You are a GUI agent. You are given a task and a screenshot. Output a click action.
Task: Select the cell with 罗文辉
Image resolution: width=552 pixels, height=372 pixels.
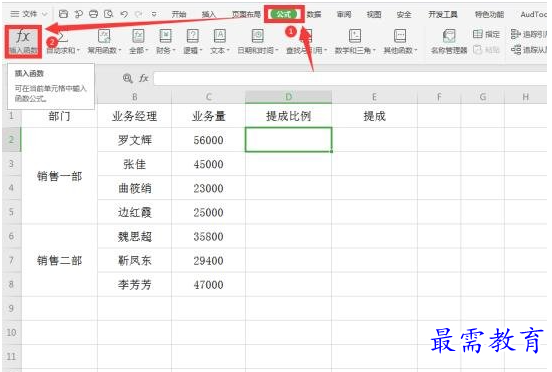[x=134, y=140]
